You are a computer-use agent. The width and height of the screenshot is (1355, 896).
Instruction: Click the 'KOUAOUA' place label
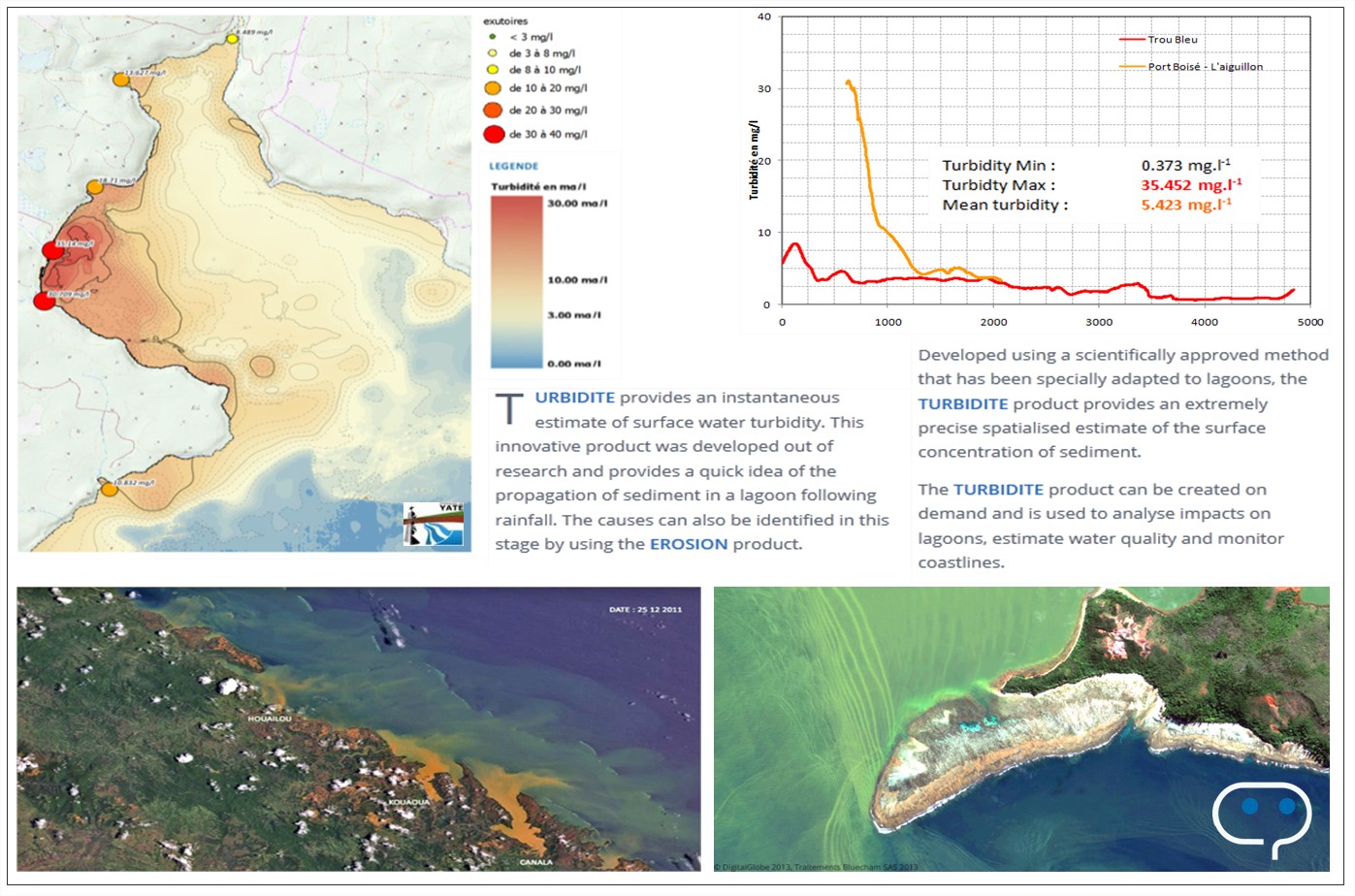pos(408,802)
